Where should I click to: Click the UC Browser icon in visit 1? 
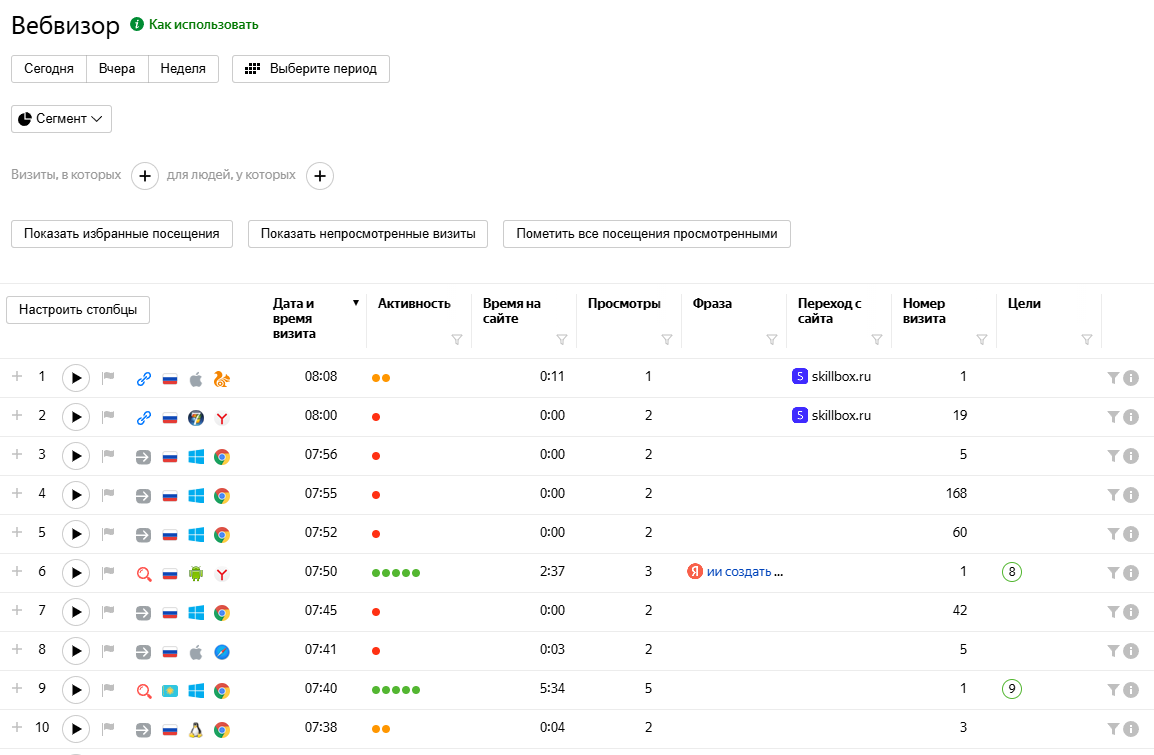pos(222,379)
